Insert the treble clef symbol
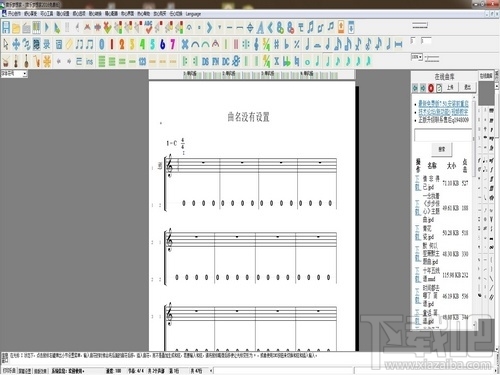 coord(256,44)
